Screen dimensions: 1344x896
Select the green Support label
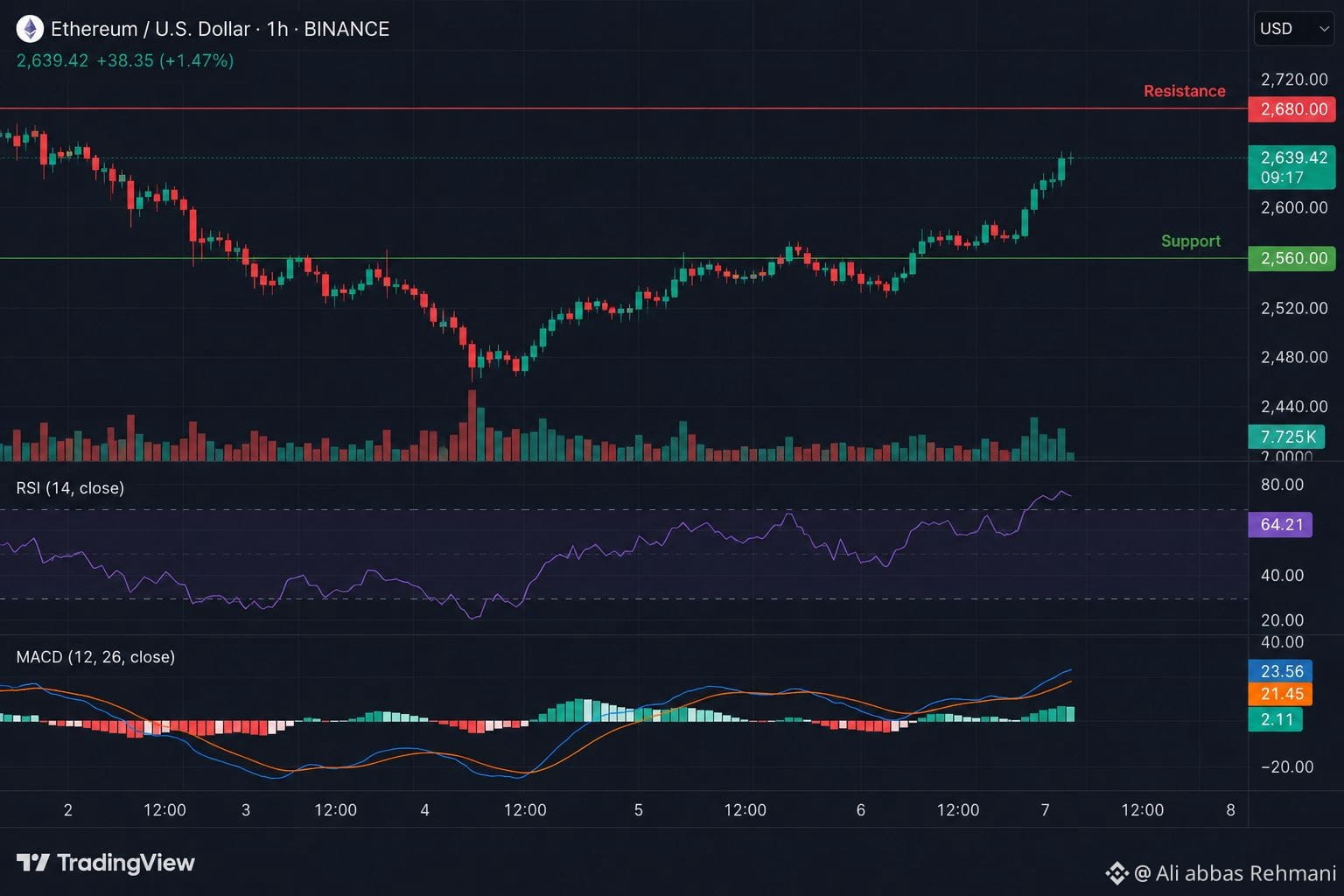(1190, 241)
